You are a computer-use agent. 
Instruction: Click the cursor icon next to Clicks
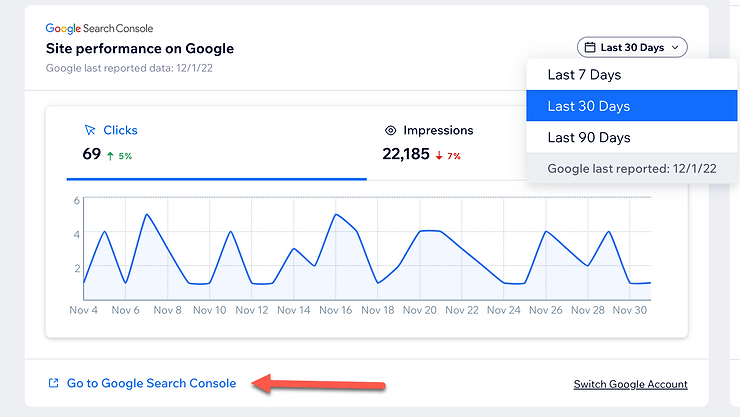point(90,130)
